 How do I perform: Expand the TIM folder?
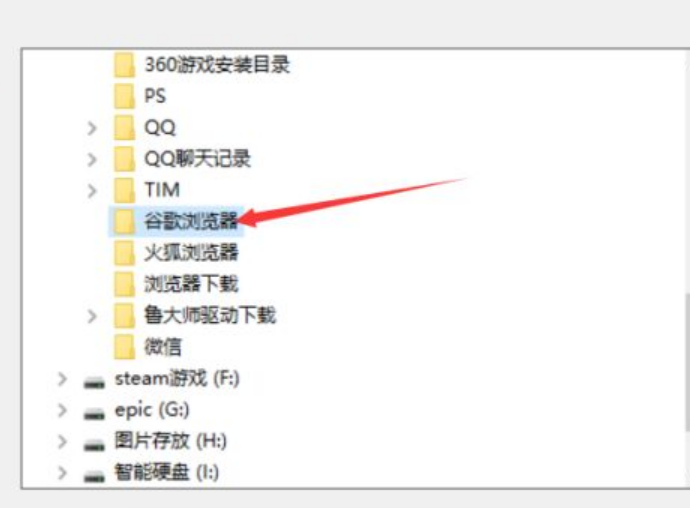click(x=92, y=191)
